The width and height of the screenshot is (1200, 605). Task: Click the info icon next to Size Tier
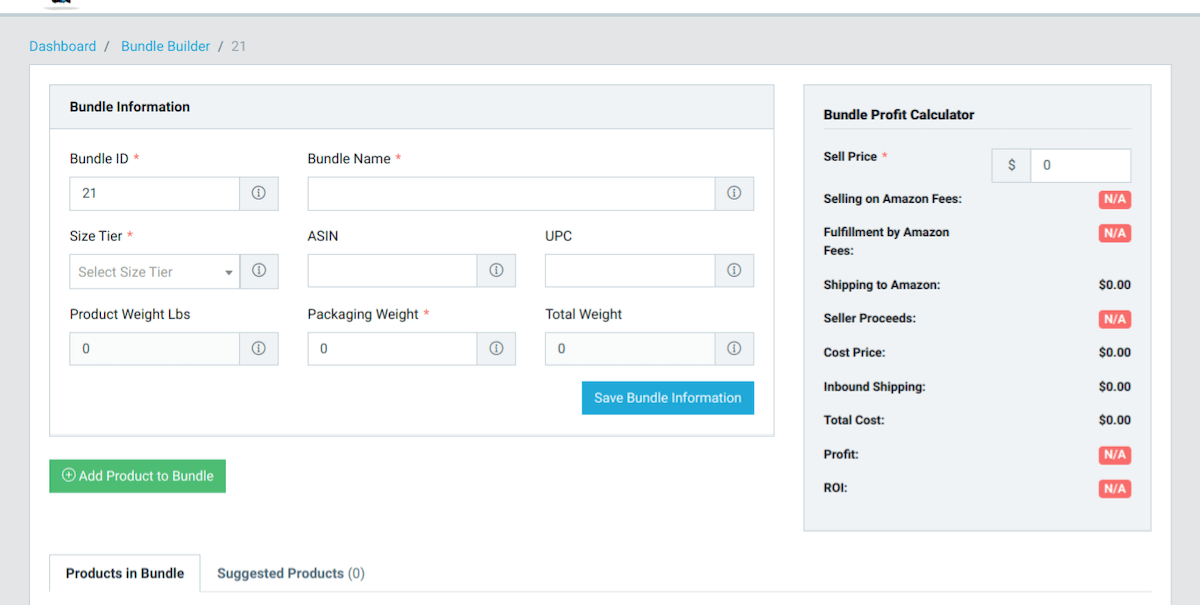(258, 271)
